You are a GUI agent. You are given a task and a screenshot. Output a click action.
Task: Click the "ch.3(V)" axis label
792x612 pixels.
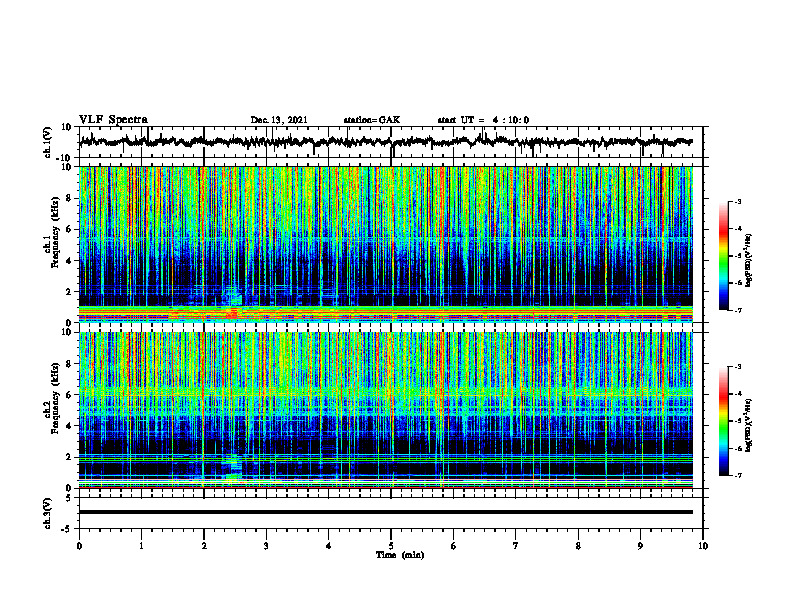(48, 513)
